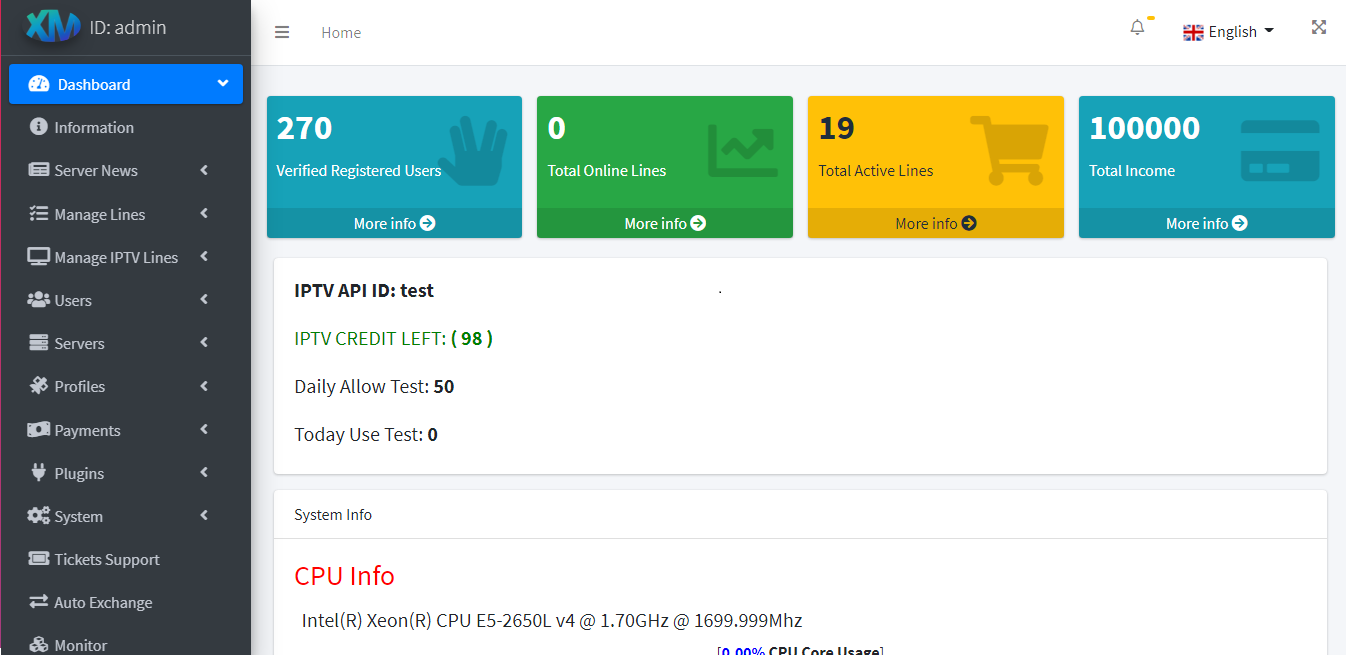
Task: Click the hamburger sidebar toggle icon
Action: 282,32
